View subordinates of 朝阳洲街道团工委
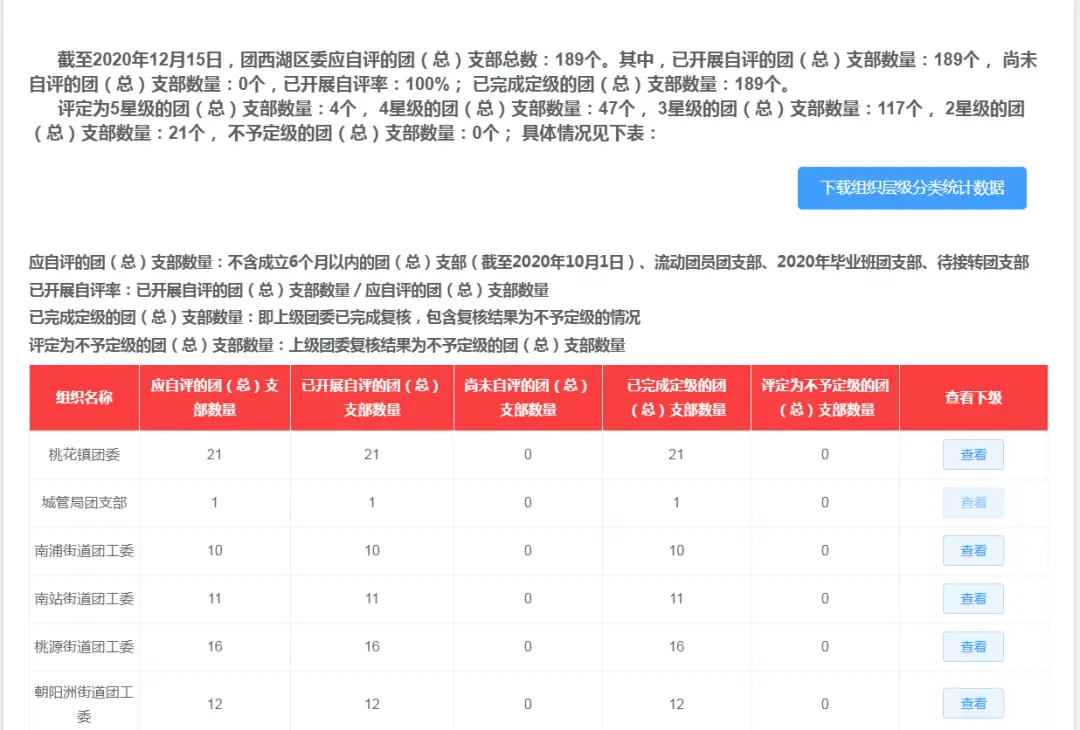Screen dimensions: 1080x730 pos(972,703)
